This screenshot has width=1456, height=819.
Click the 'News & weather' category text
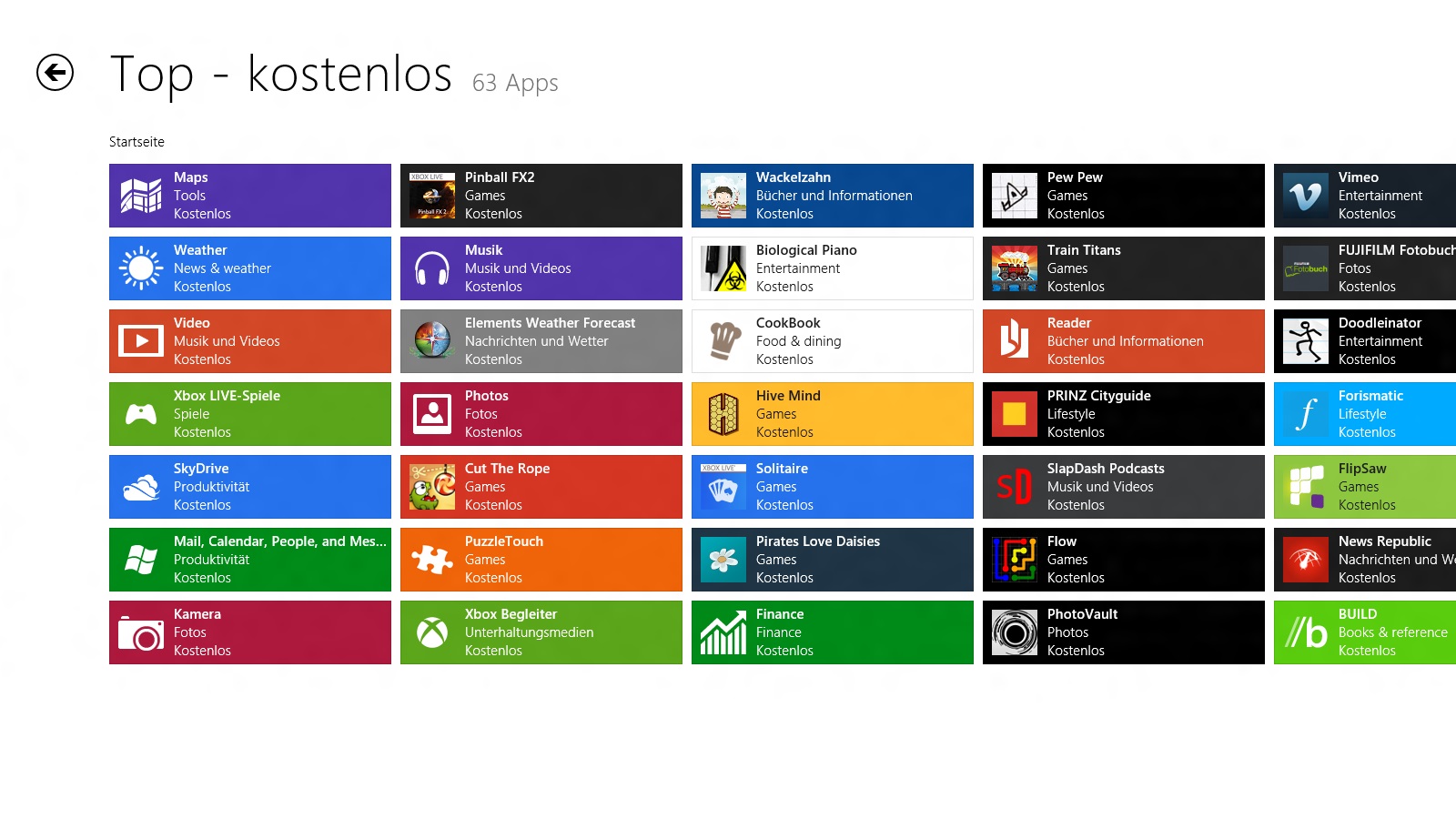(x=222, y=268)
